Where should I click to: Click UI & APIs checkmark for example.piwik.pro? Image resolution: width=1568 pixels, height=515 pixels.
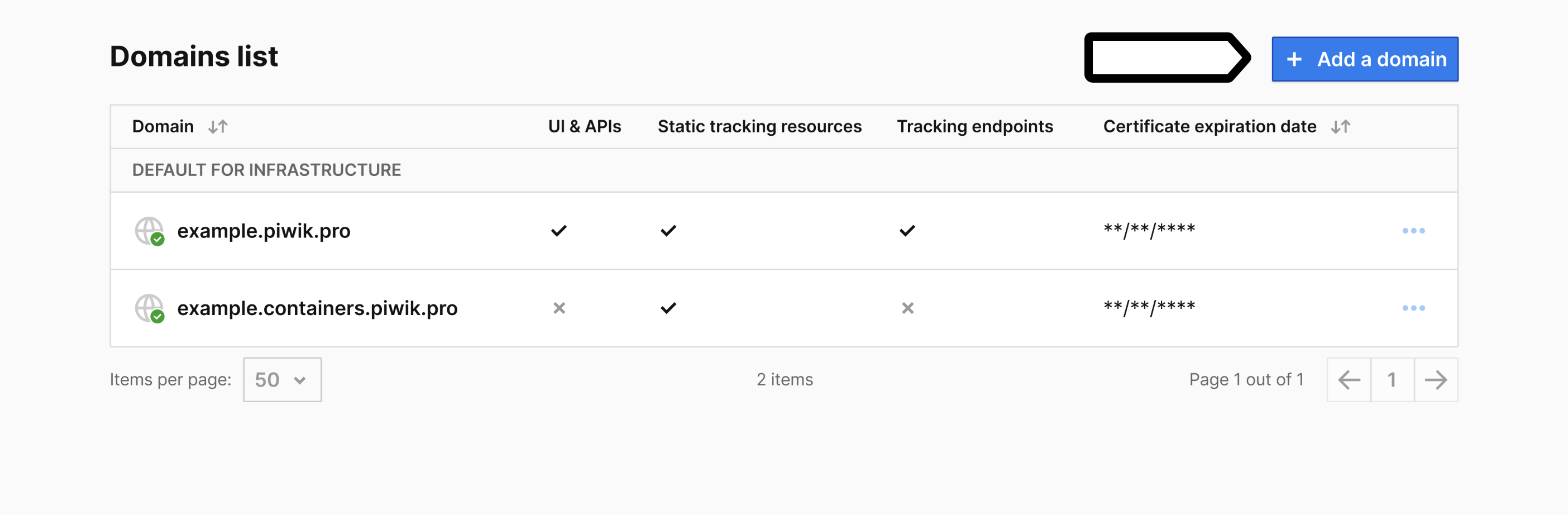click(x=559, y=231)
